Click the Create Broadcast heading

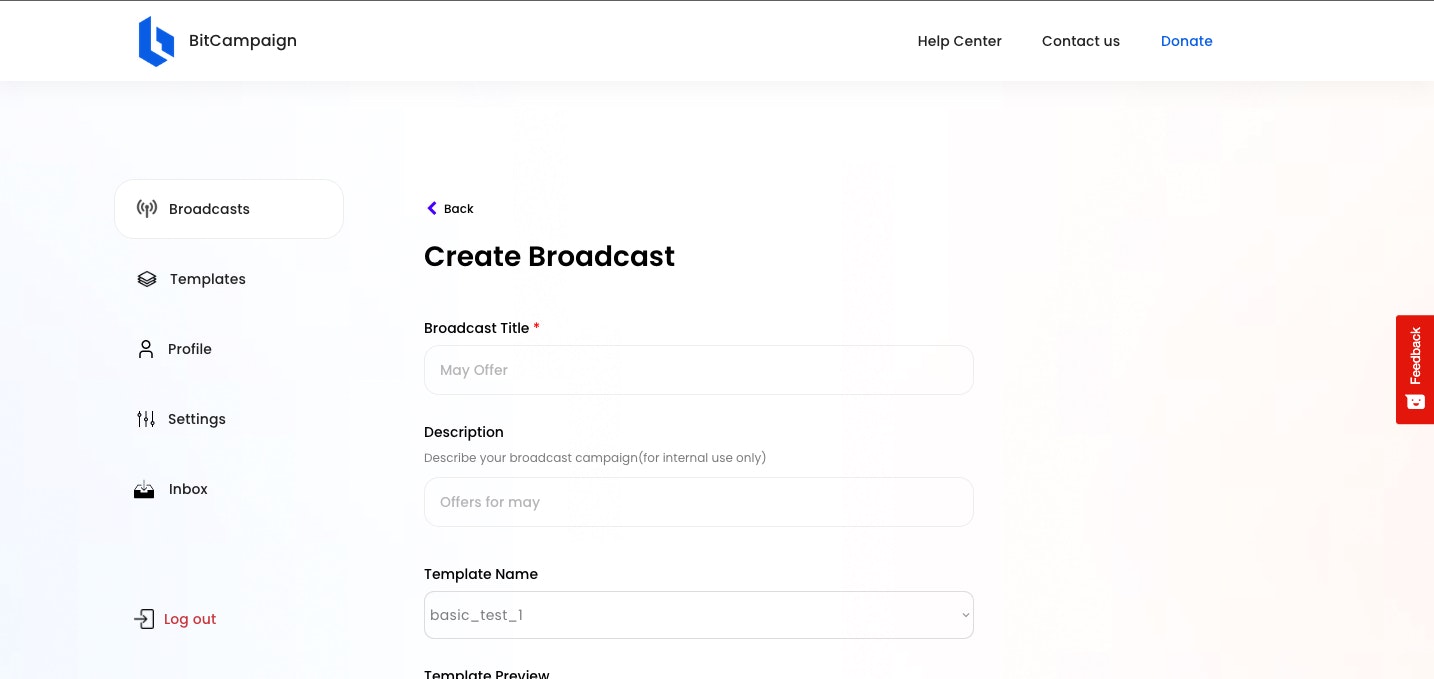pos(549,257)
